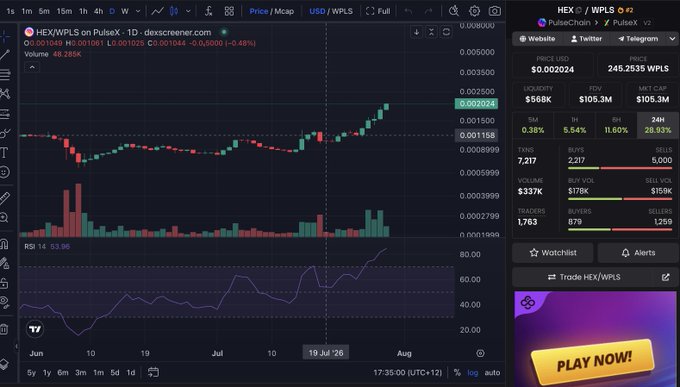Image resolution: width=680 pixels, height=387 pixels.
Task: Expand the more links chevron
Action: coord(672,39)
